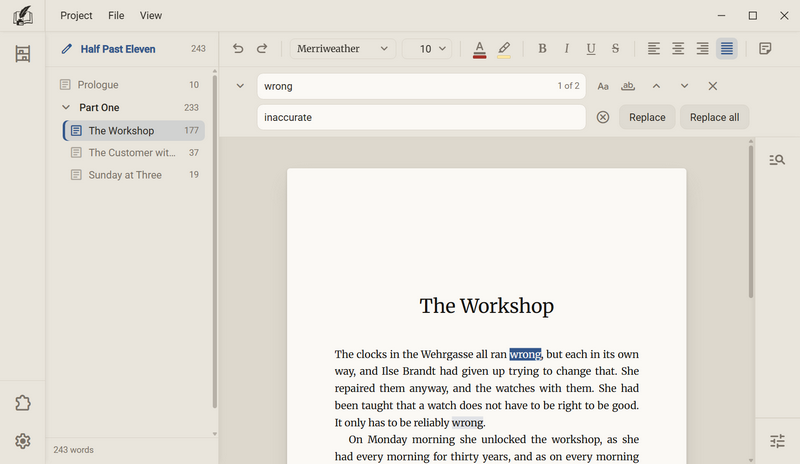
Task: Open Sunday at Three chapter
Action: click(134, 175)
